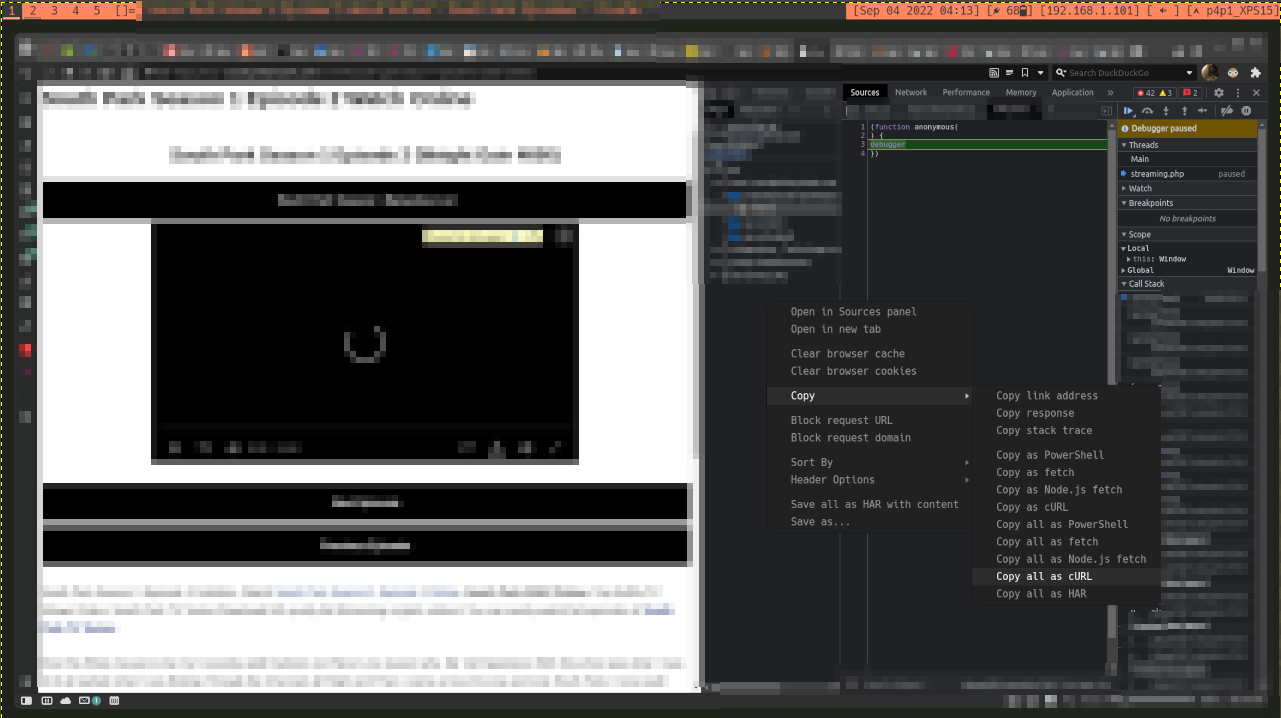The height and width of the screenshot is (718, 1281).
Task: Click the Step over next function icon
Action: 1147,111
